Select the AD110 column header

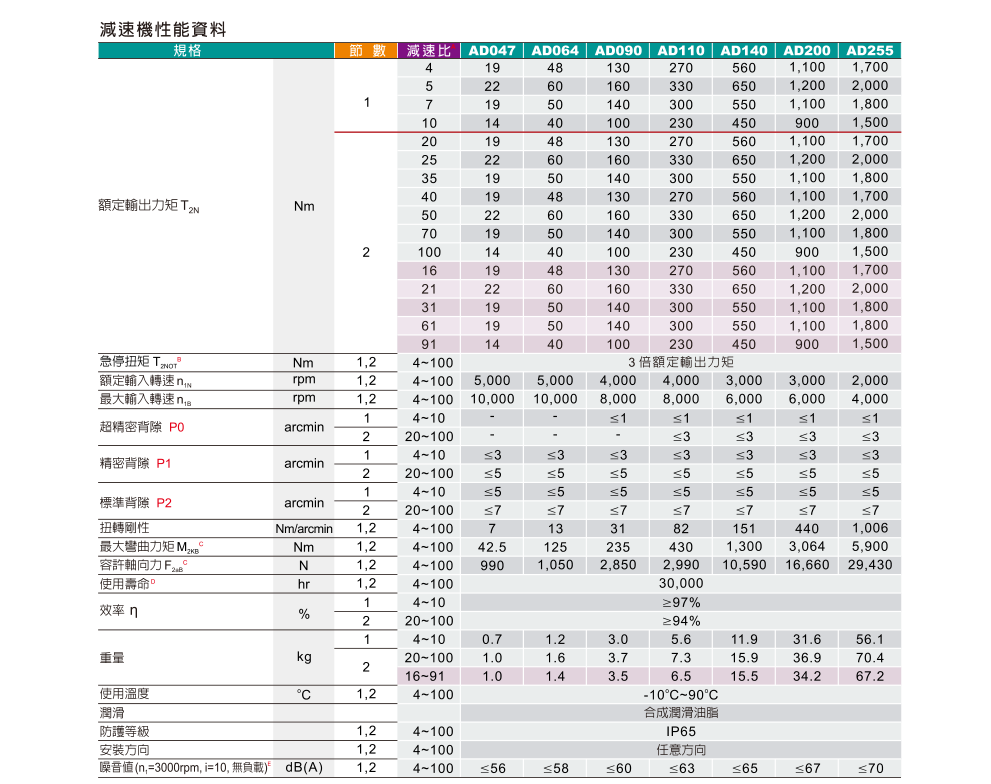point(681,50)
